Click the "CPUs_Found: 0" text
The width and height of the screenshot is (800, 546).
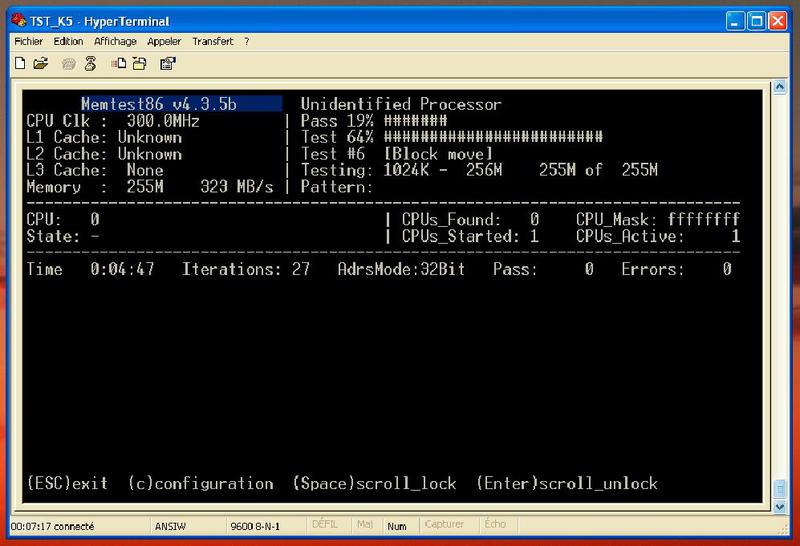pyautogui.click(x=470, y=219)
